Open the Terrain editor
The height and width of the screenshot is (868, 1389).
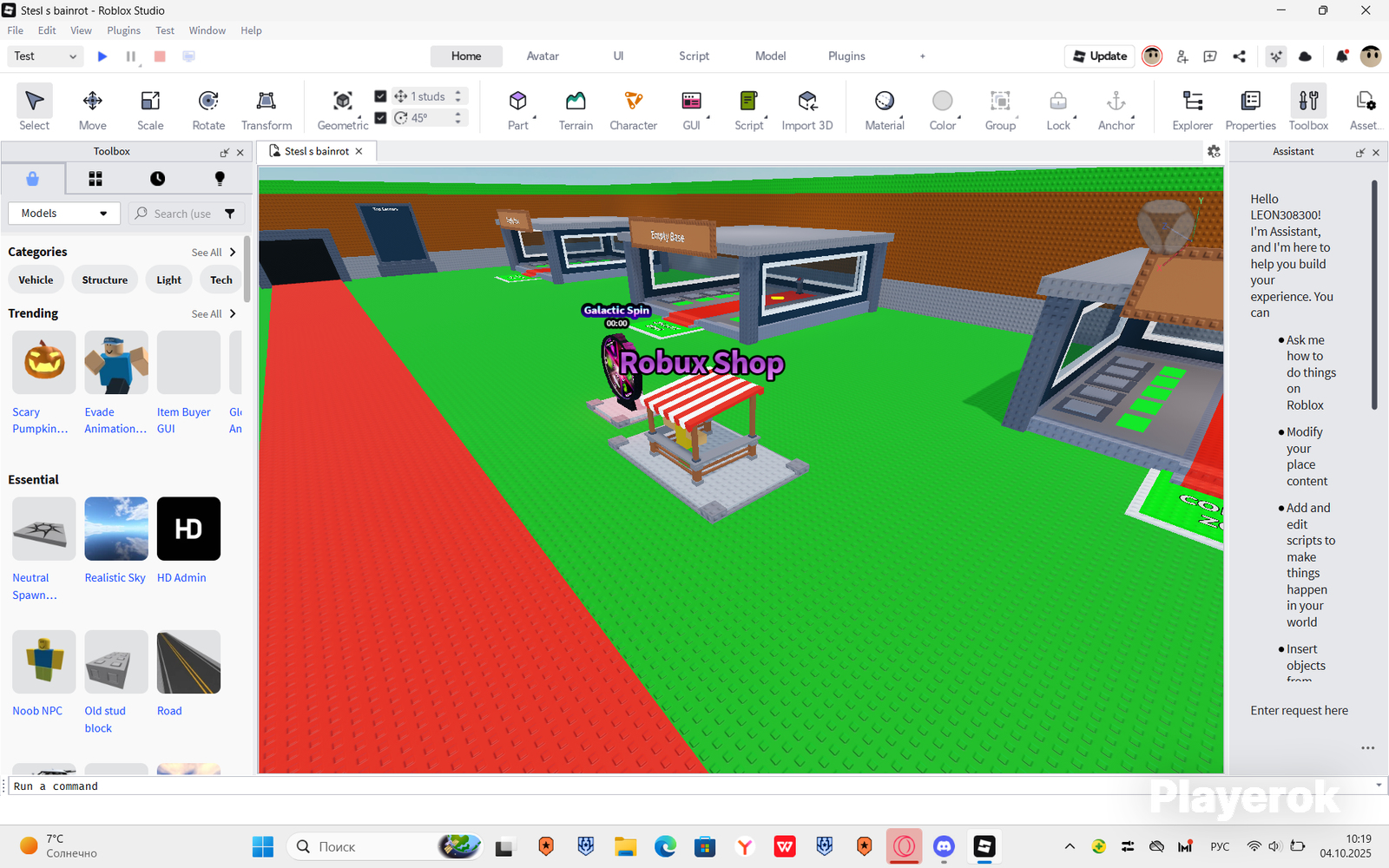coord(576,108)
